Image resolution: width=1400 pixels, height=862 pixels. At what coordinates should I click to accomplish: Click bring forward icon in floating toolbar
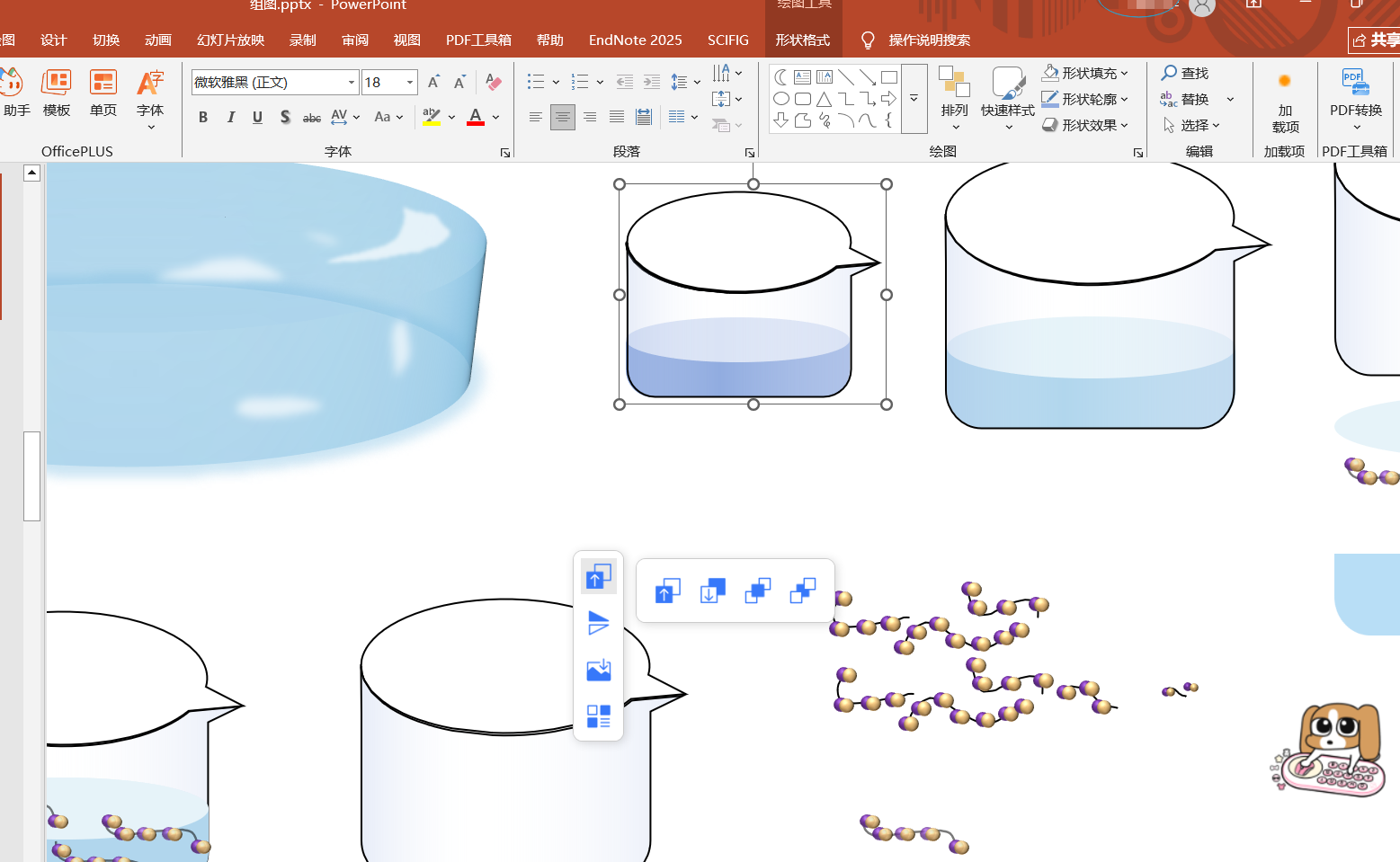pyautogui.click(x=757, y=591)
